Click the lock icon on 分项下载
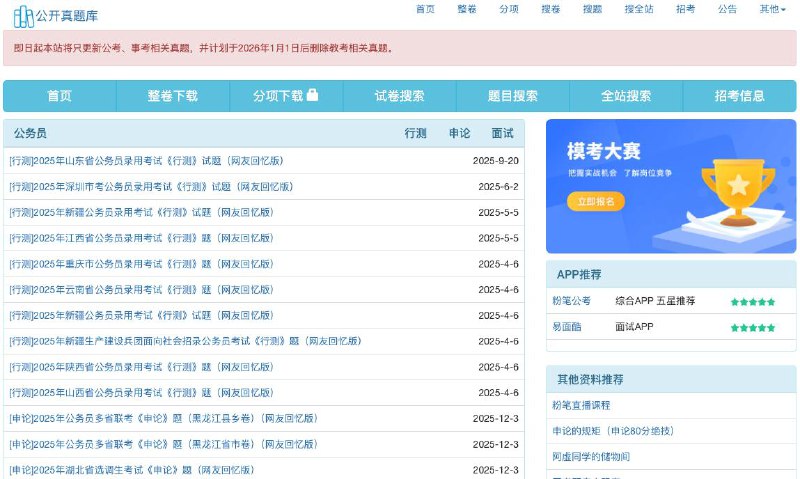This screenshot has height=479, width=800. [312, 94]
